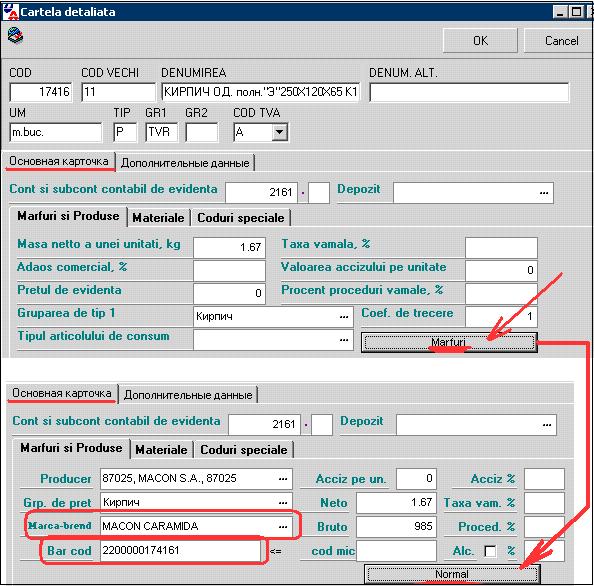Select lower Marfuri si Produse tab
The width and height of the screenshot is (594, 586).
(x=71, y=448)
